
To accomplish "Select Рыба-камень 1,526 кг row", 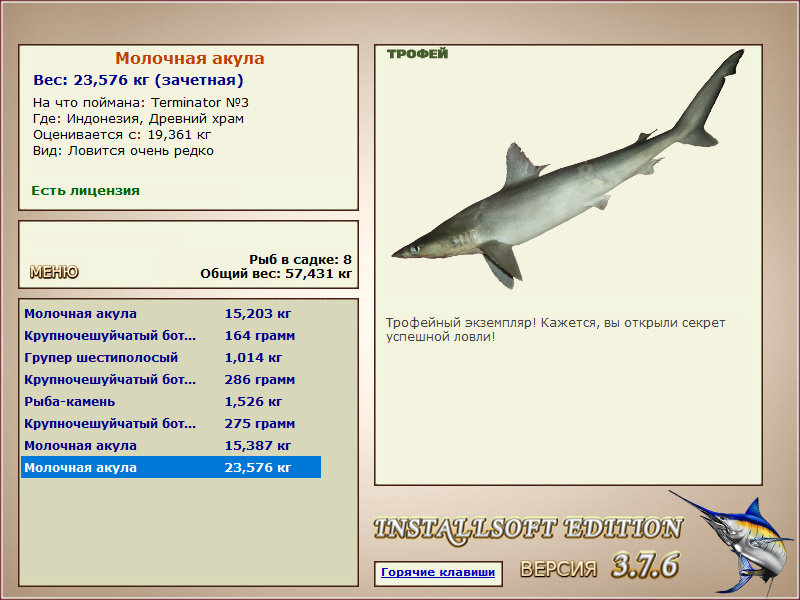I will (x=171, y=401).
